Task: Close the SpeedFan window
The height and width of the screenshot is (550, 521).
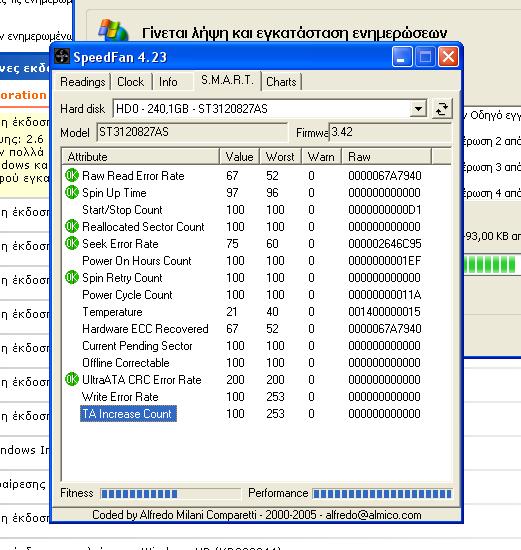Action: (448, 57)
